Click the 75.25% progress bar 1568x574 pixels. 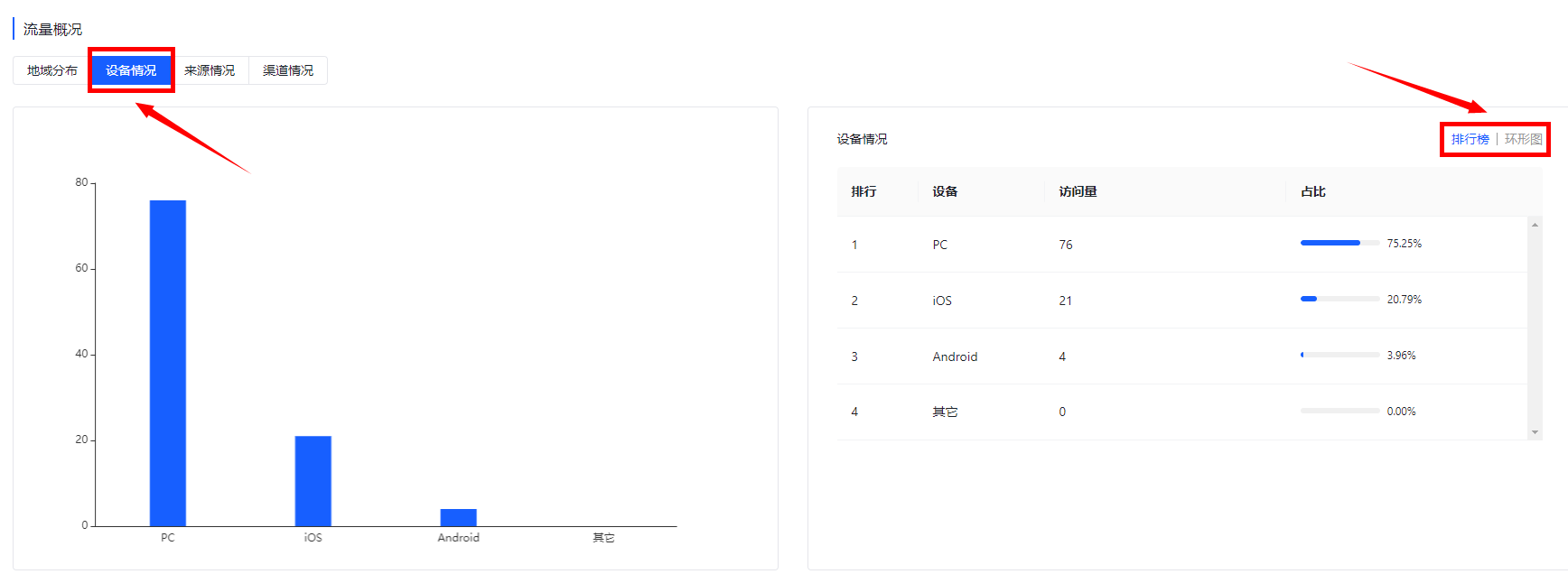[x=1339, y=243]
